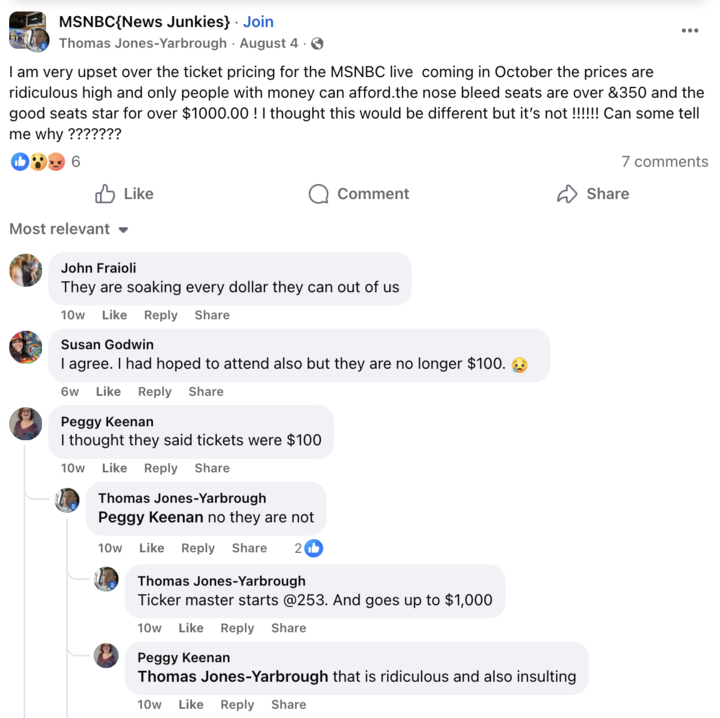The height and width of the screenshot is (718, 720).
Task: Open John Fraioli's profile name
Action: pyautogui.click(x=98, y=267)
